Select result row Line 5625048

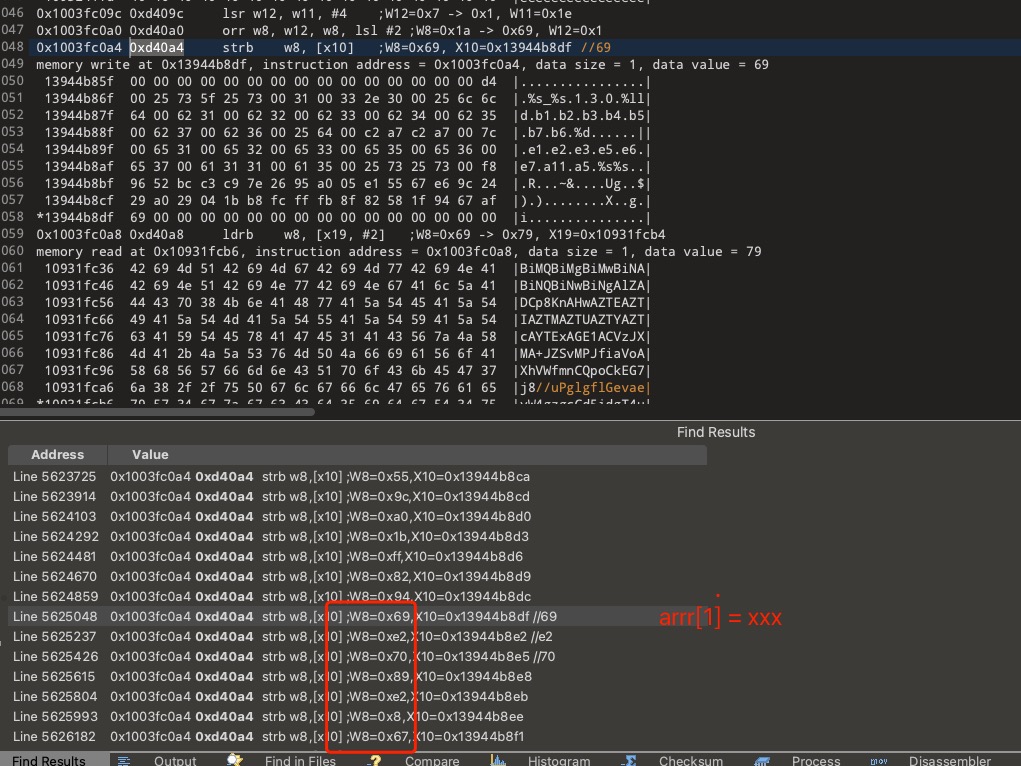(x=357, y=616)
